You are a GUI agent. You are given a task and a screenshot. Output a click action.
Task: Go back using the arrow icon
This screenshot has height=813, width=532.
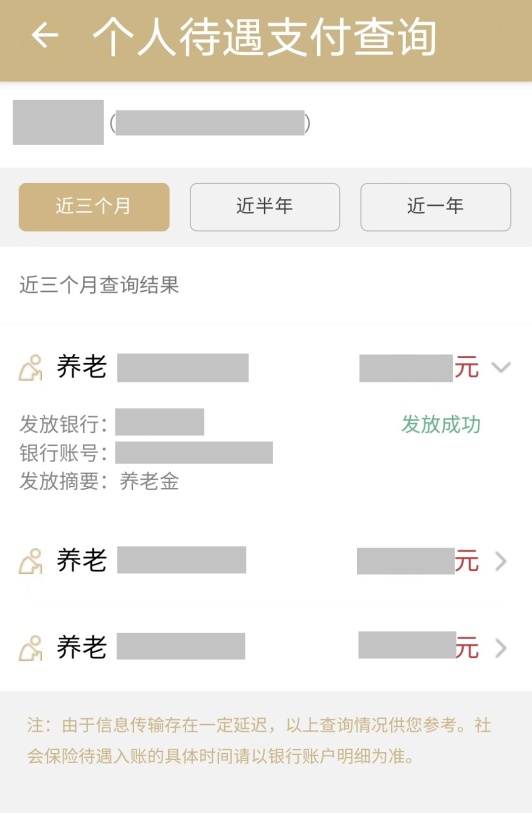click(x=45, y=36)
